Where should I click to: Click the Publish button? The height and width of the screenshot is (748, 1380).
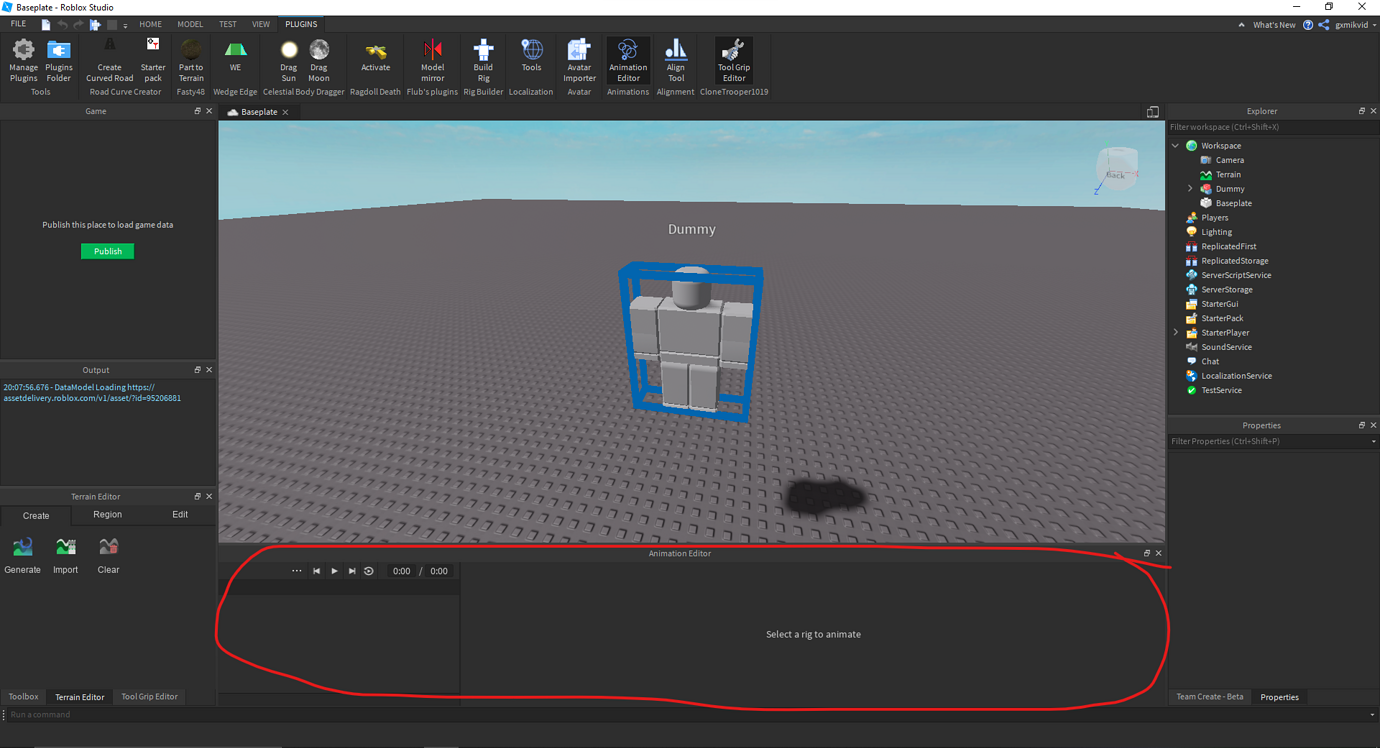click(x=107, y=251)
